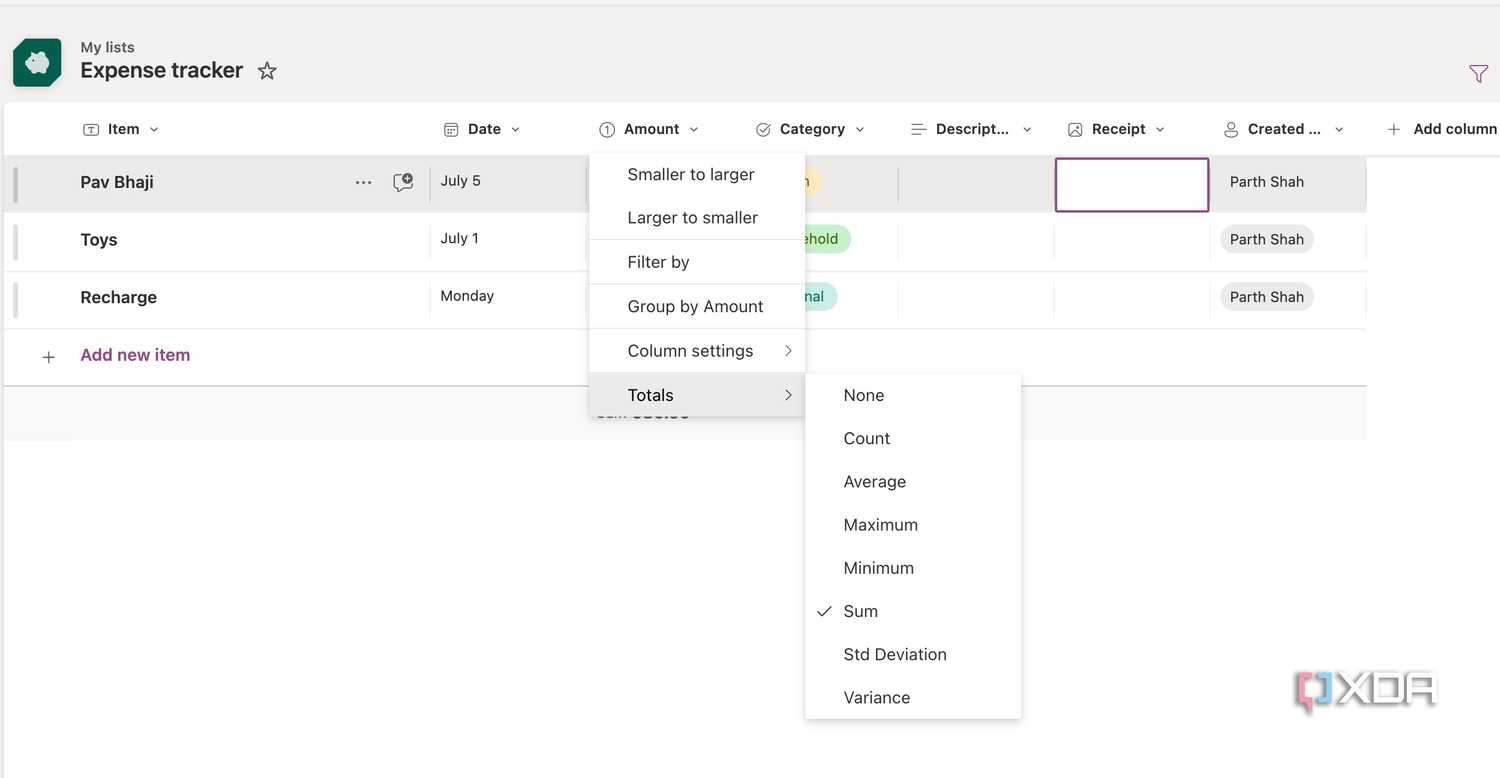Click the Expense tracker piggy bank icon

pyautogui.click(x=37, y=63)
